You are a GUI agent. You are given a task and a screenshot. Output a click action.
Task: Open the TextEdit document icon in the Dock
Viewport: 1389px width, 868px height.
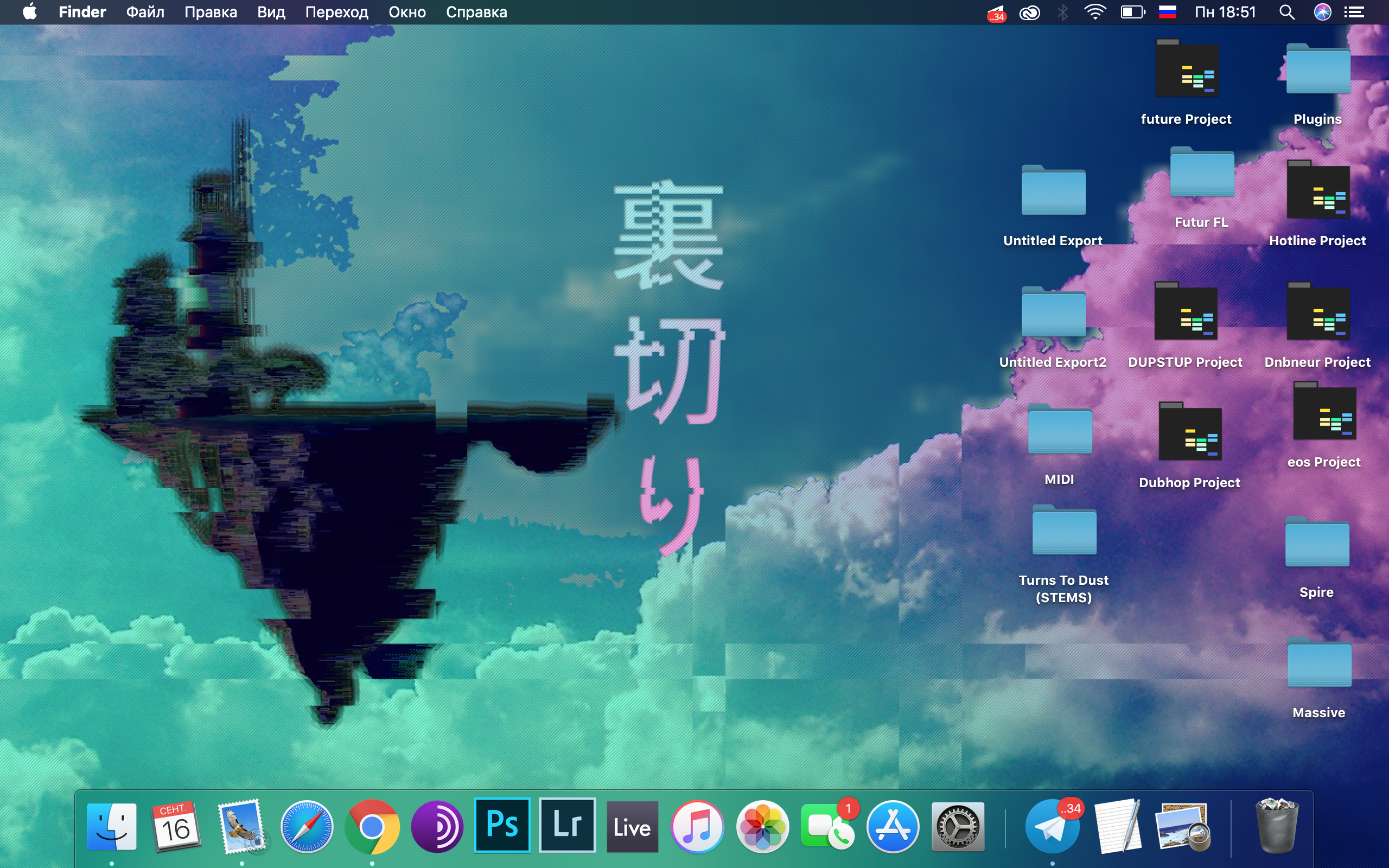click(x=1118, y=826)
